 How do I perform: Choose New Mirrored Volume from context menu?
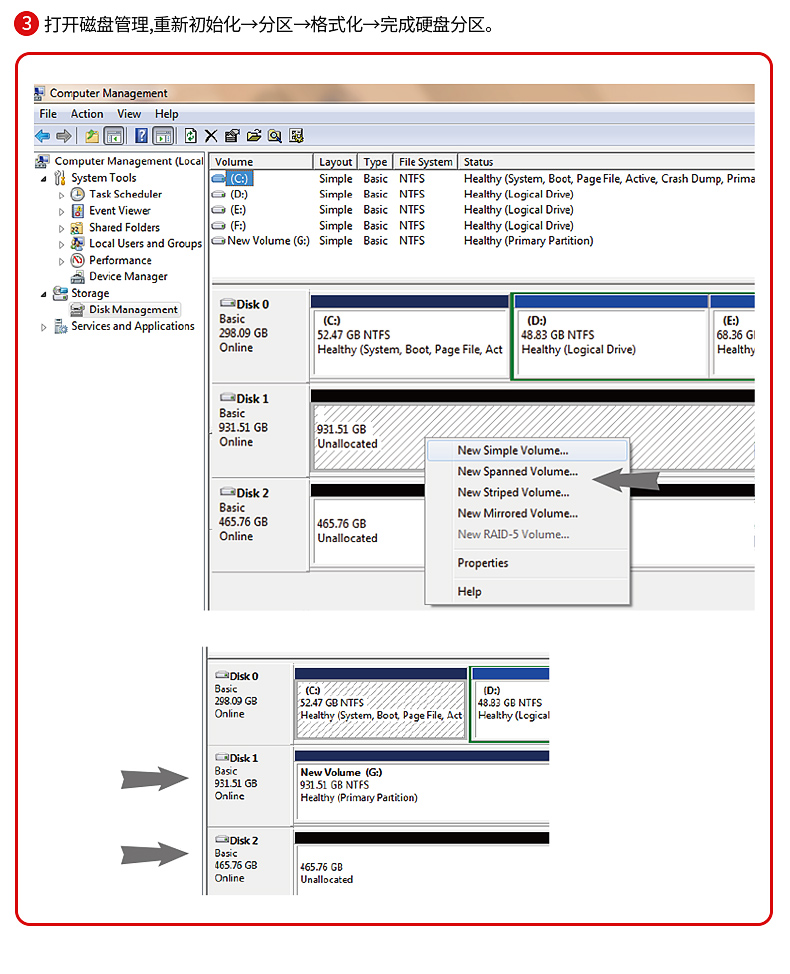[x=527, y=514]
